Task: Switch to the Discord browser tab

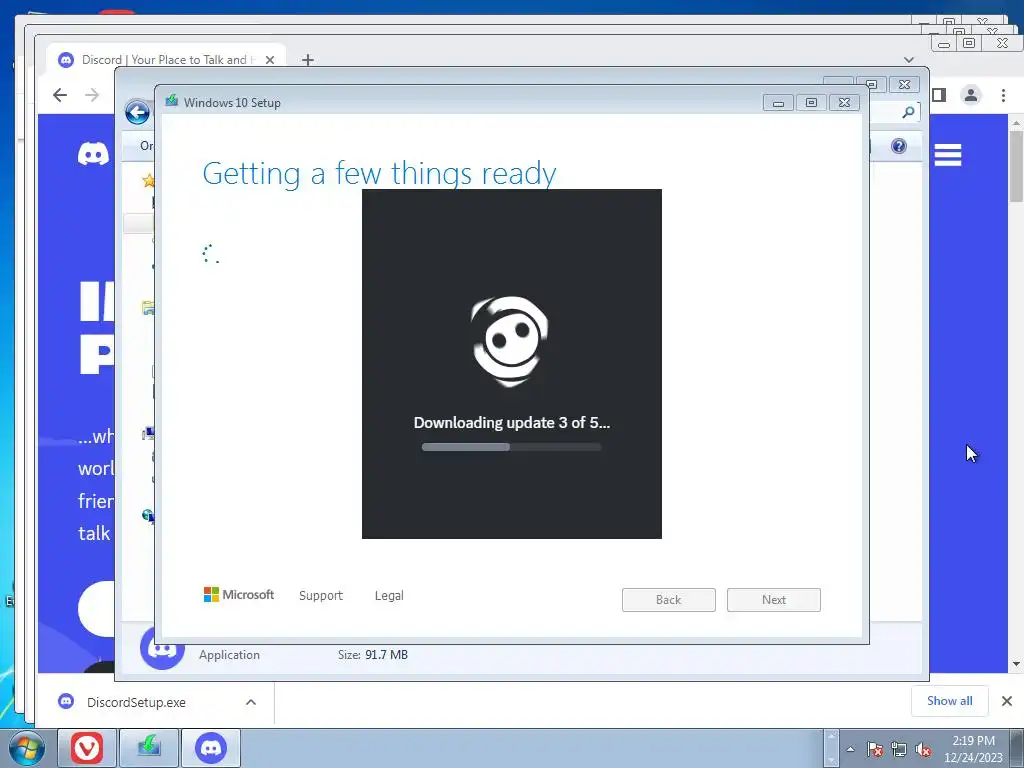Action: tap(167, 59)
